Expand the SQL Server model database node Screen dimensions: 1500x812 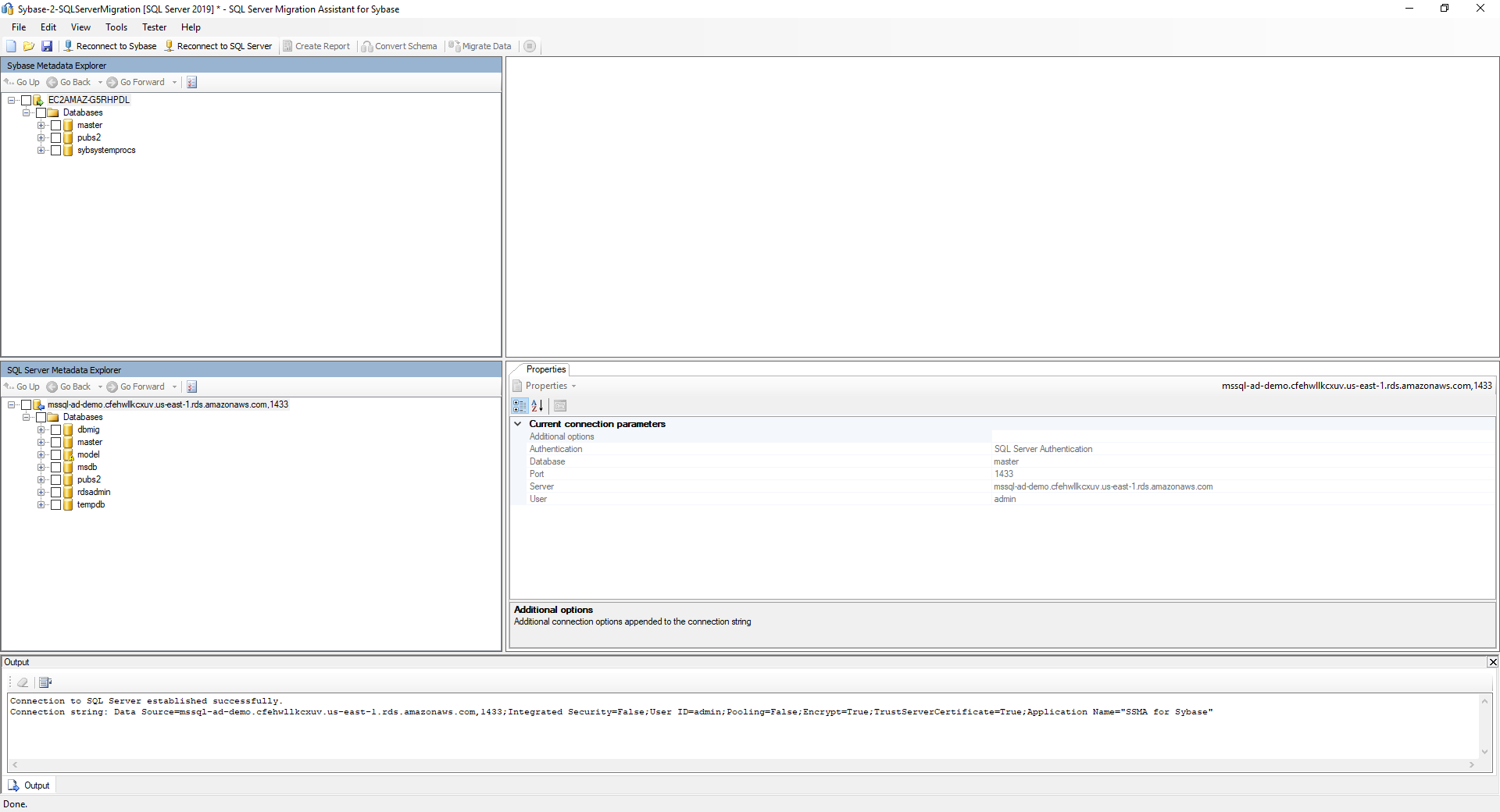[41, 454]
